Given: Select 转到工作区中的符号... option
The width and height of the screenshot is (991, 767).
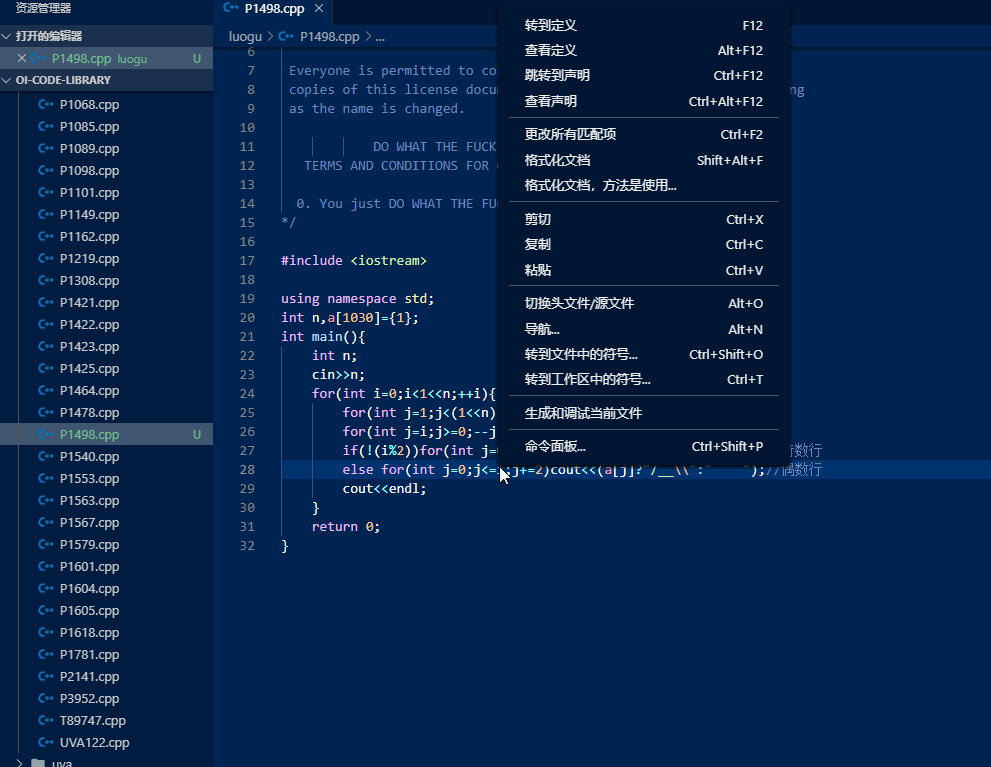Looking at the screenshot, I should tap(643, 380).
